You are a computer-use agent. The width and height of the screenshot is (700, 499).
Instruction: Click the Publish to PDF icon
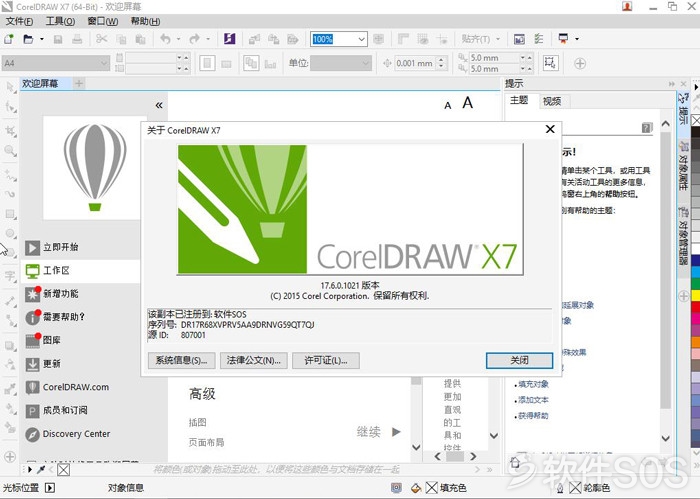[292, 39]
